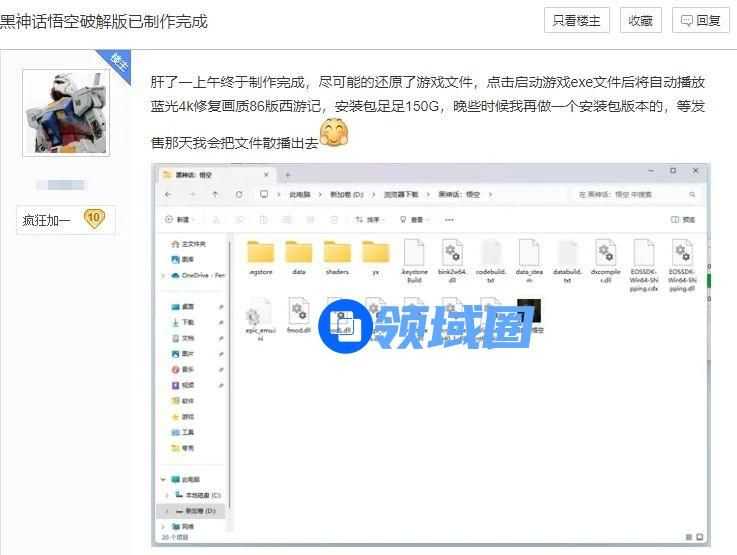Screen dimensions: 737x555
Task: Select the codebuild.txt file
Action: pyautogui.click(x=491, y=255)
